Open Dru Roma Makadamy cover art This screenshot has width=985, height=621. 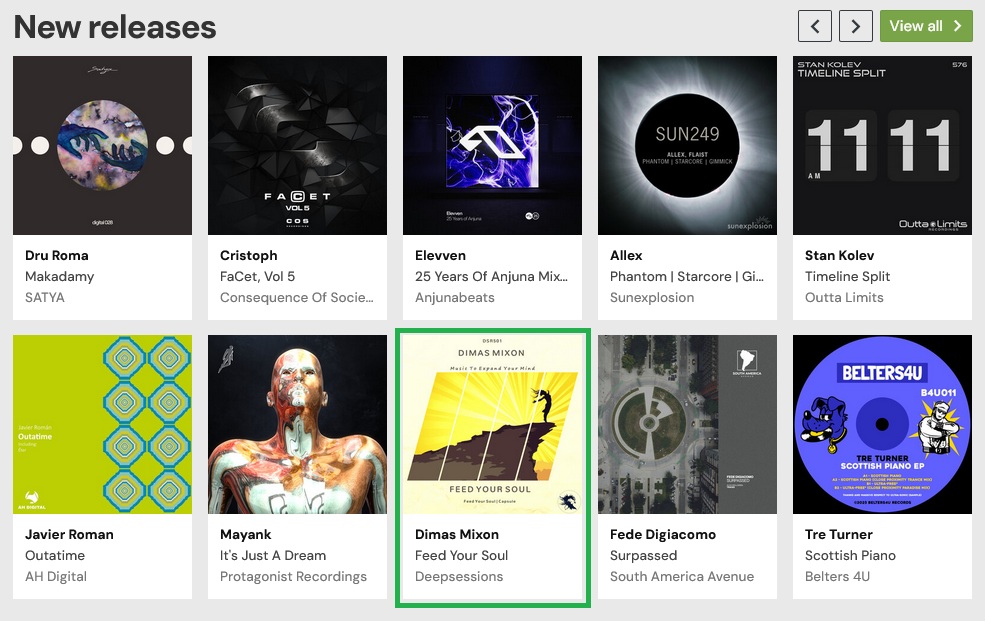pyautogui.click(x=102, y=146)
